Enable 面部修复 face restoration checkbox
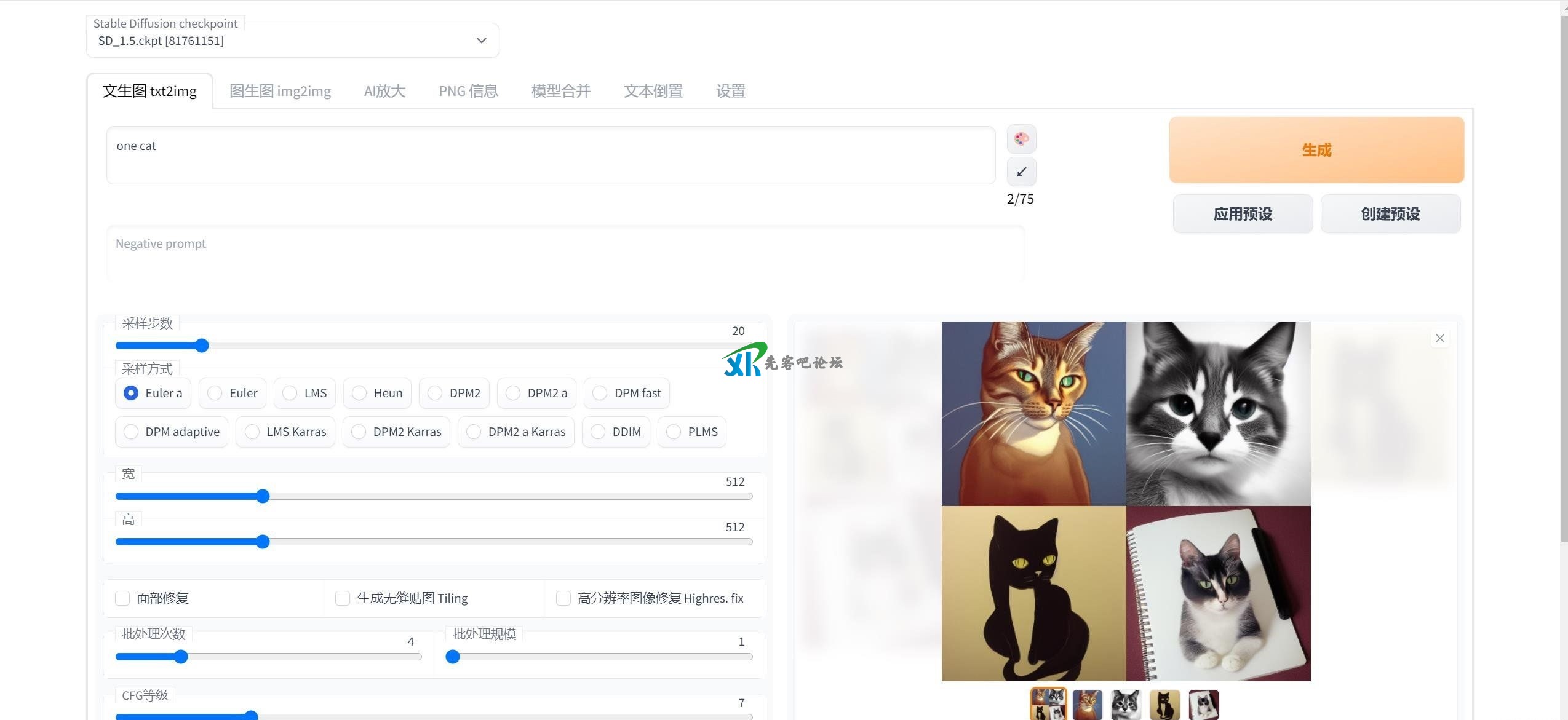The height and width of the screenshot is (720, 1568). (x=123, y=598)
